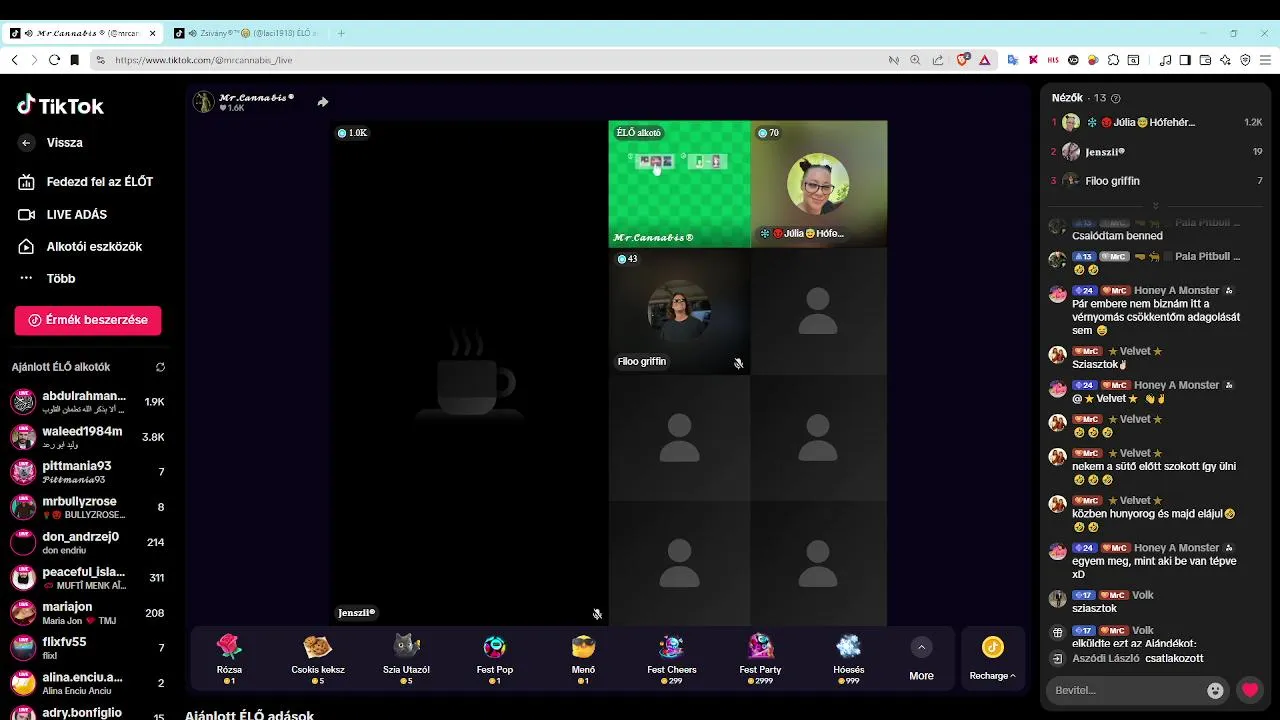Toggle mute icon on Filoo griffin tile
This screenshot has height=720, width=1280.
pos(738,364)
